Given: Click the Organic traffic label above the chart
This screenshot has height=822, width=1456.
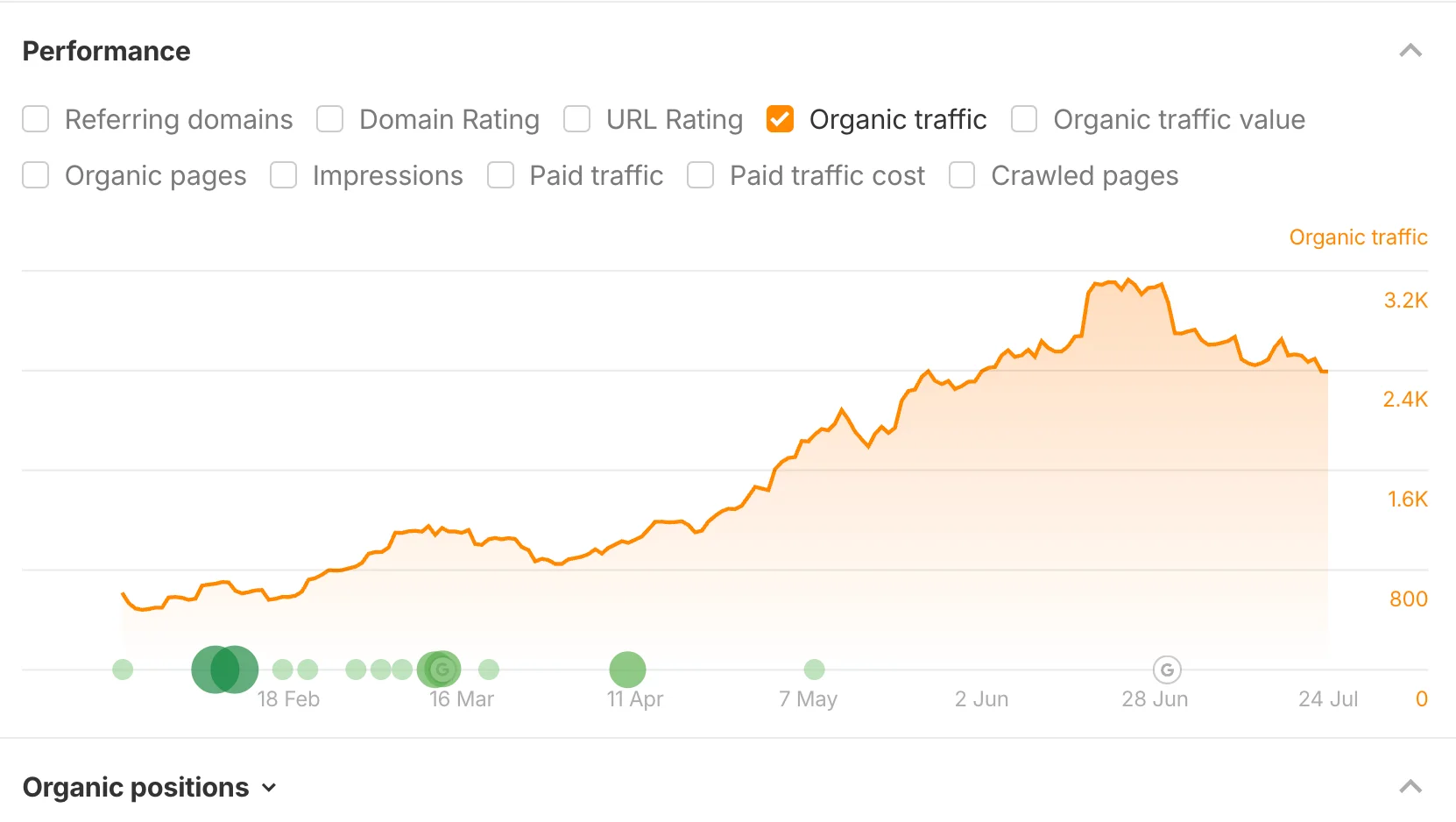Looking at the screenshot, I should click(1358, 237).
